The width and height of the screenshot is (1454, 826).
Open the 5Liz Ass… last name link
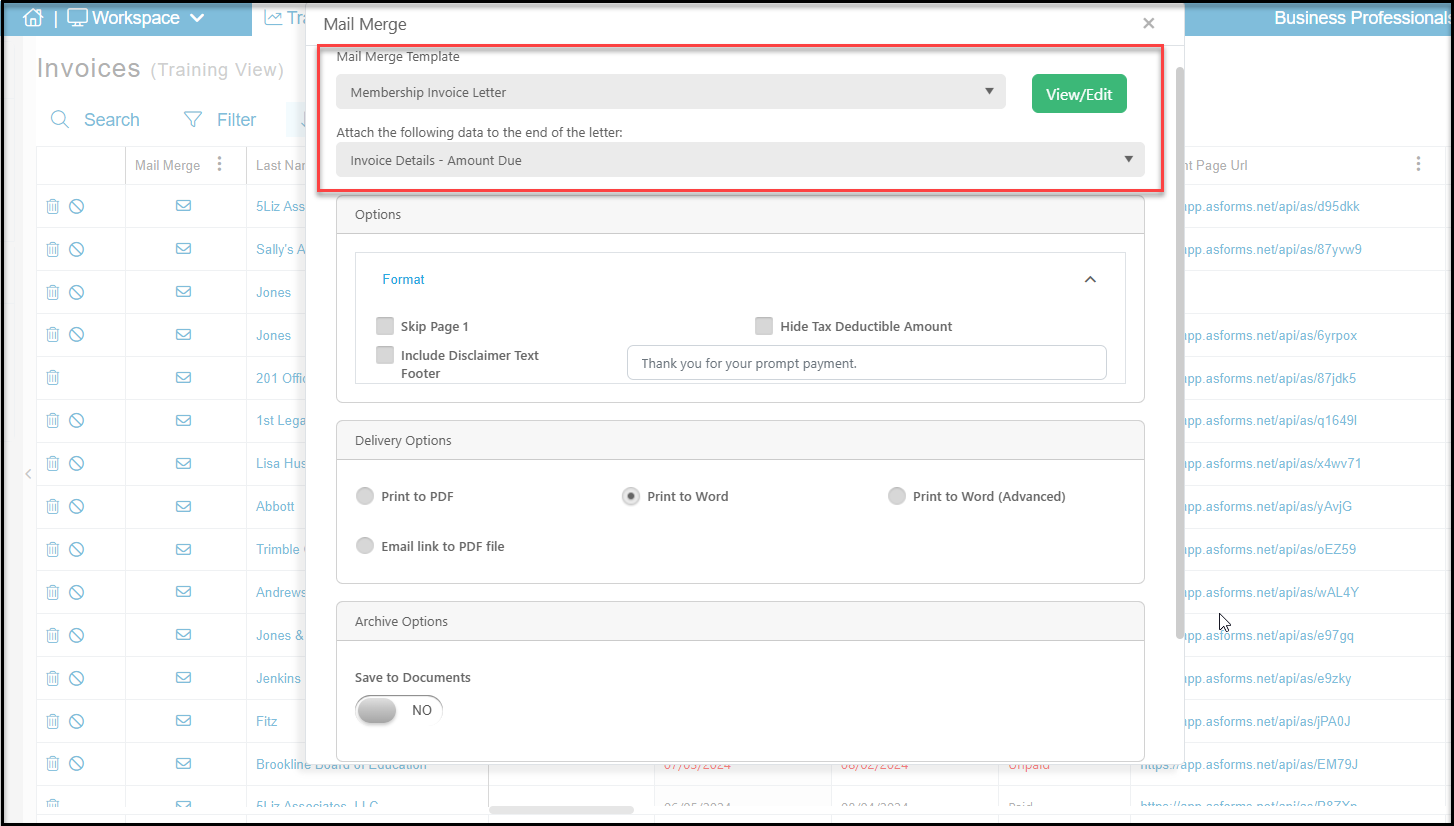280,207
